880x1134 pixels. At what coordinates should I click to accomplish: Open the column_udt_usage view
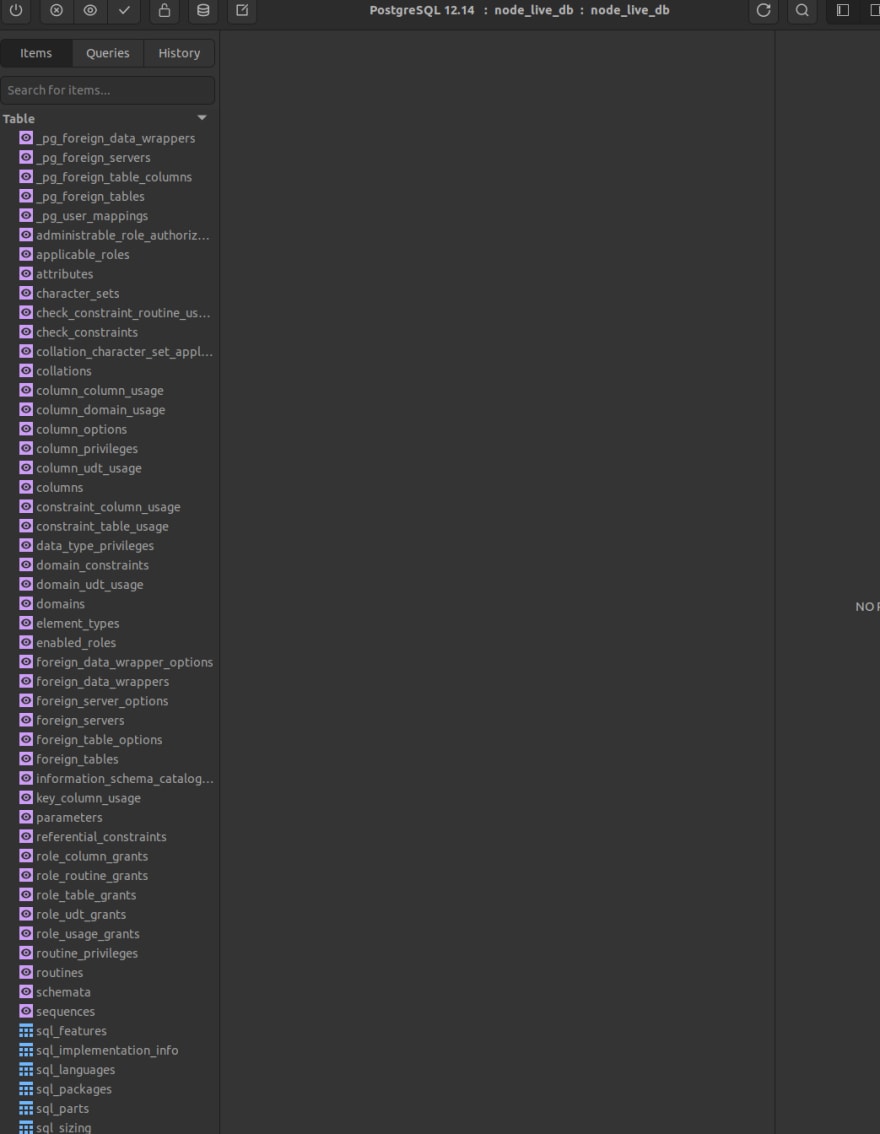[89, 469]
